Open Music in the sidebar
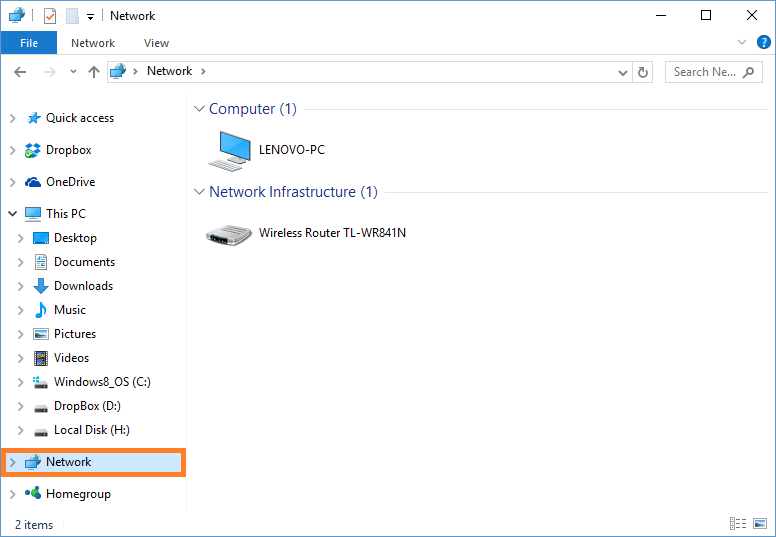Image resolution: width=776 pixels, height=537 pixels. point(70,310)
